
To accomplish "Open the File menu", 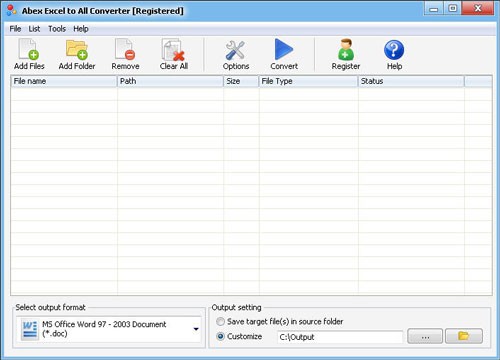I will pos(15,29).
